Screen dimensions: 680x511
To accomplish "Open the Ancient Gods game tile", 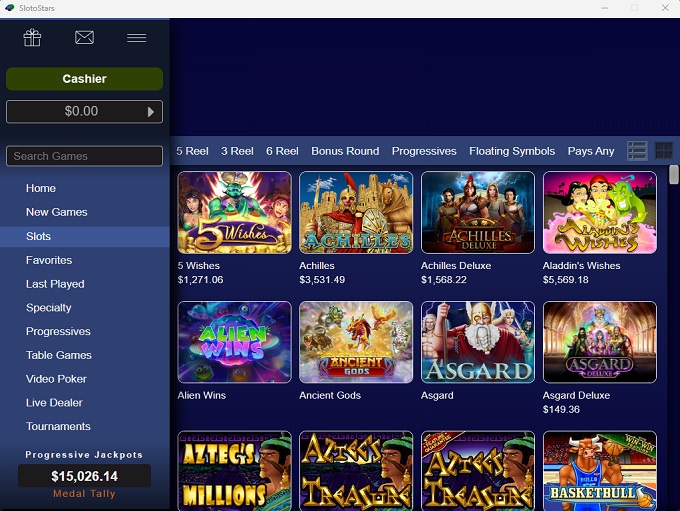I will click(x=356, y=343).
